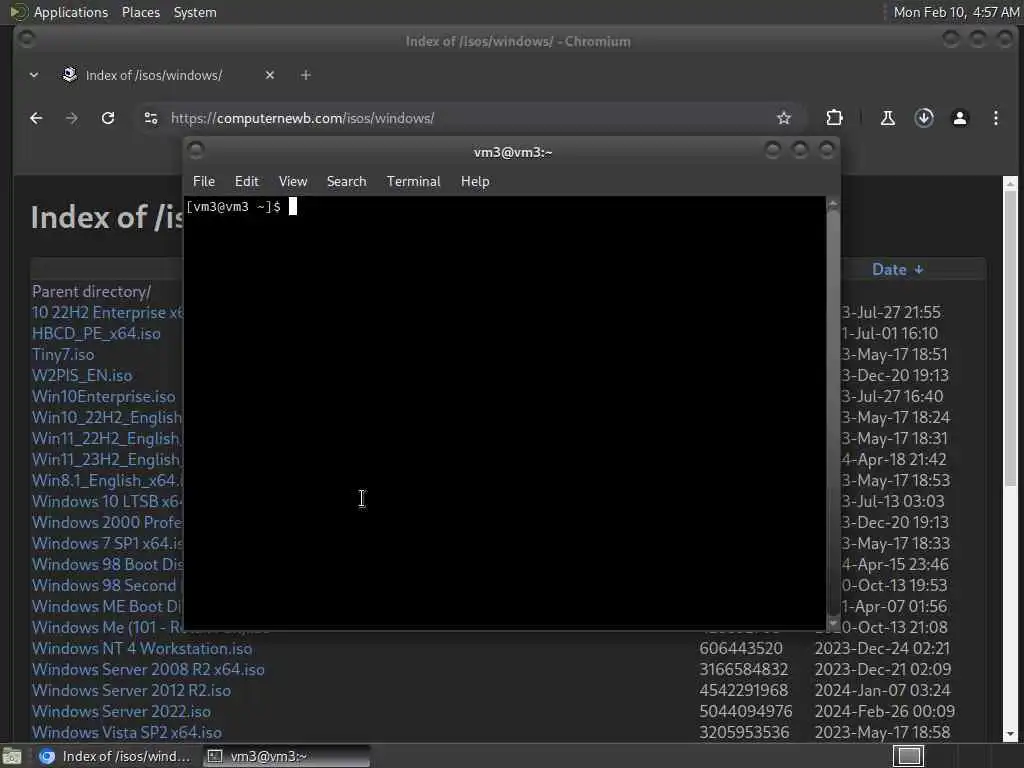This screenshot has height=768, width=1024.
Task: Sort listing by the Date column
Action: 897,270
